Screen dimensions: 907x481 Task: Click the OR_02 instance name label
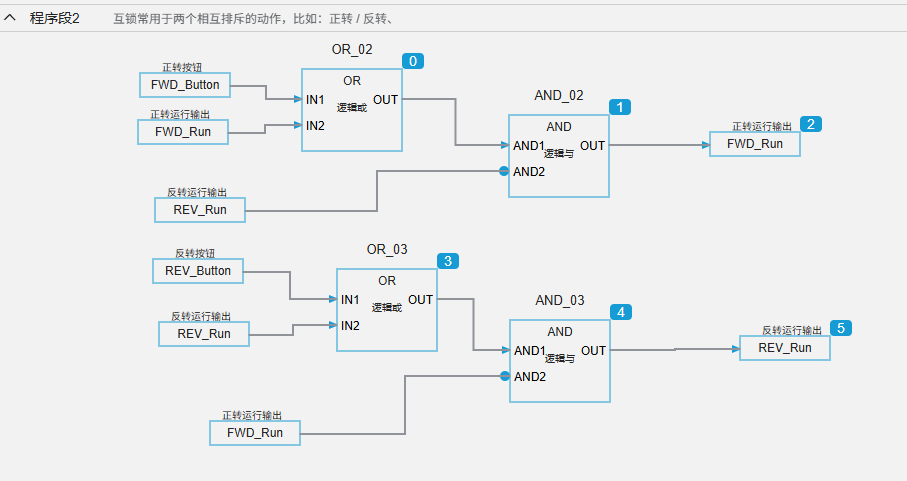[352, 49]
